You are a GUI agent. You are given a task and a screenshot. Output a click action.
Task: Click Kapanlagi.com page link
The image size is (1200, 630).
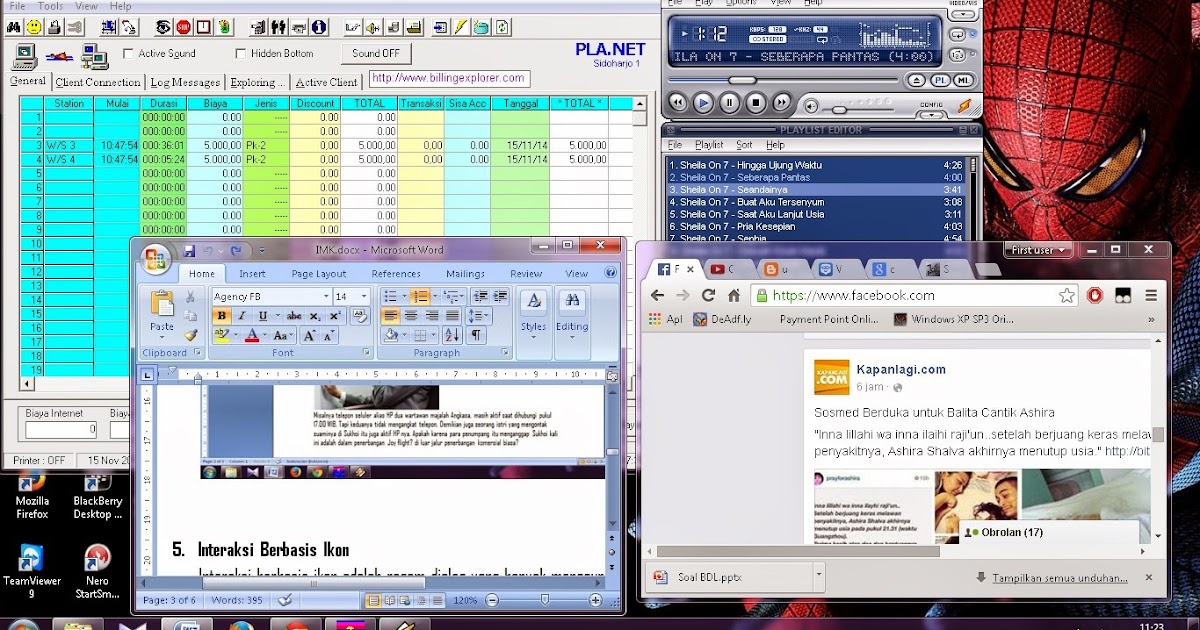coord(901,369)
